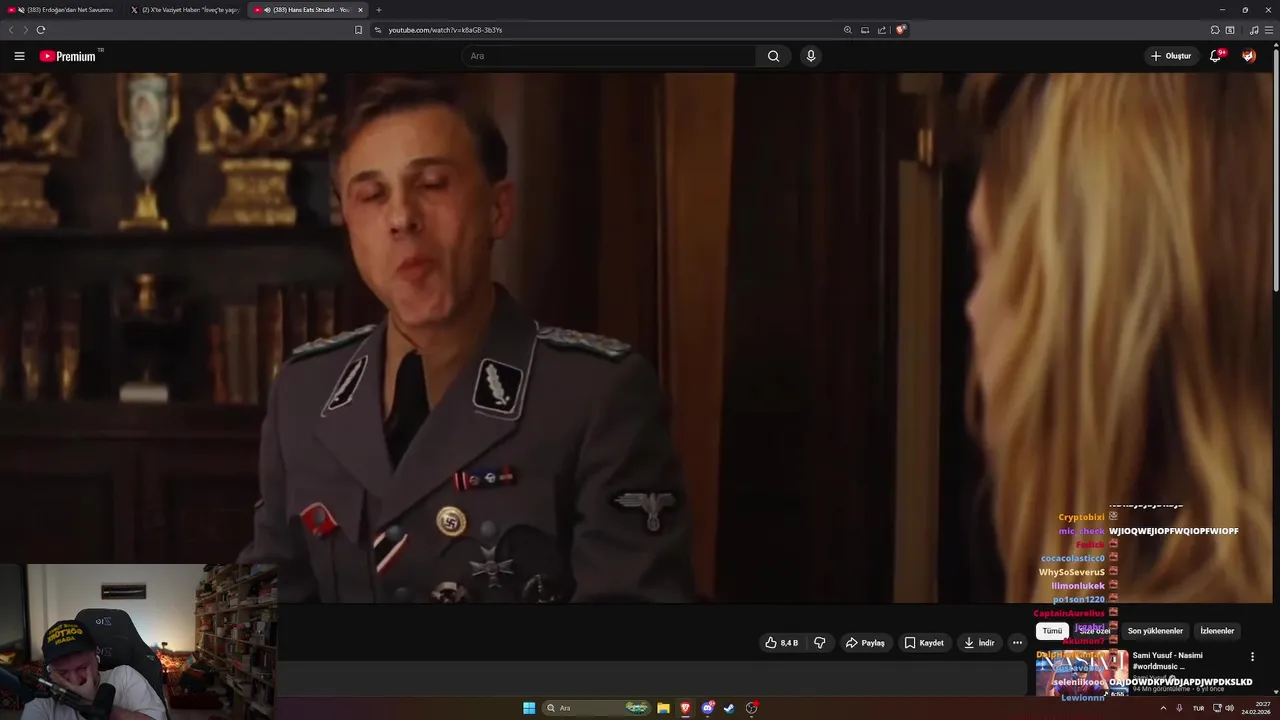This screenshot has height=720, width=1280.
Task: Save the video with Kaydet
Action: pyautogui.click(x=924, y=643)
